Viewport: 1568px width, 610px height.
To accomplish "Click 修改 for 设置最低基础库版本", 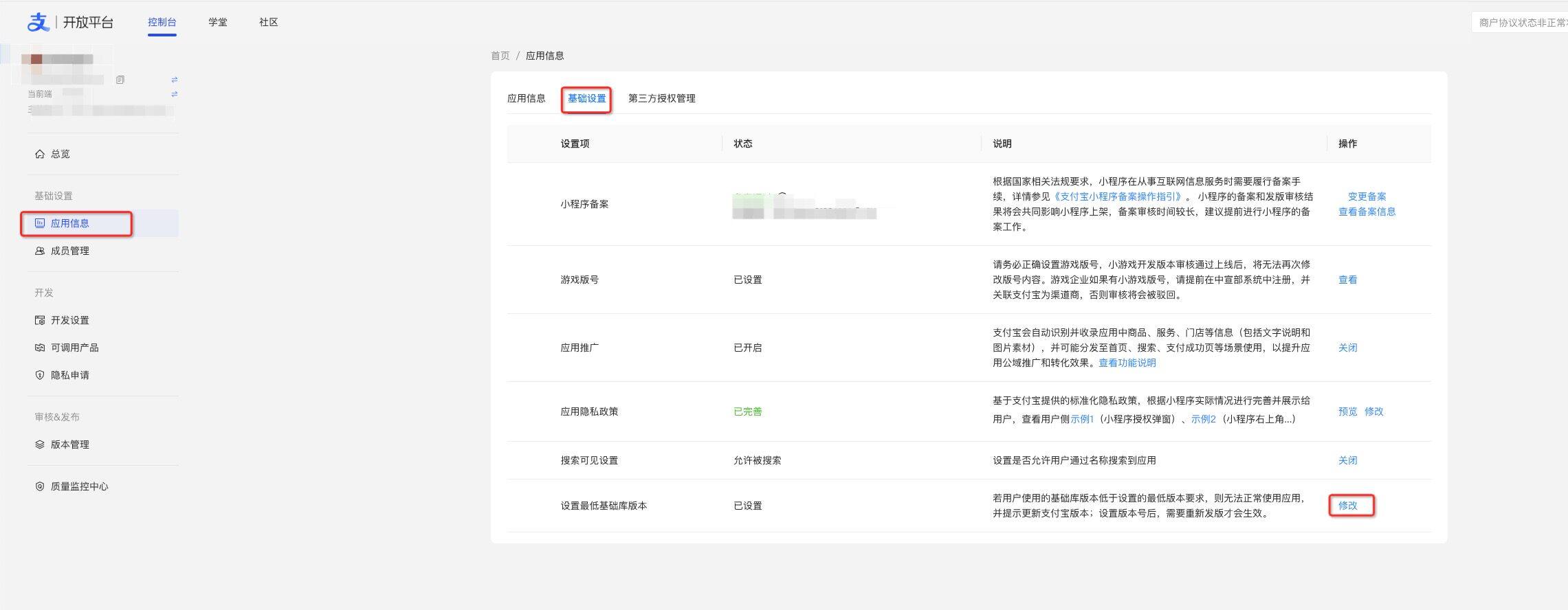I will point(1347,506).
